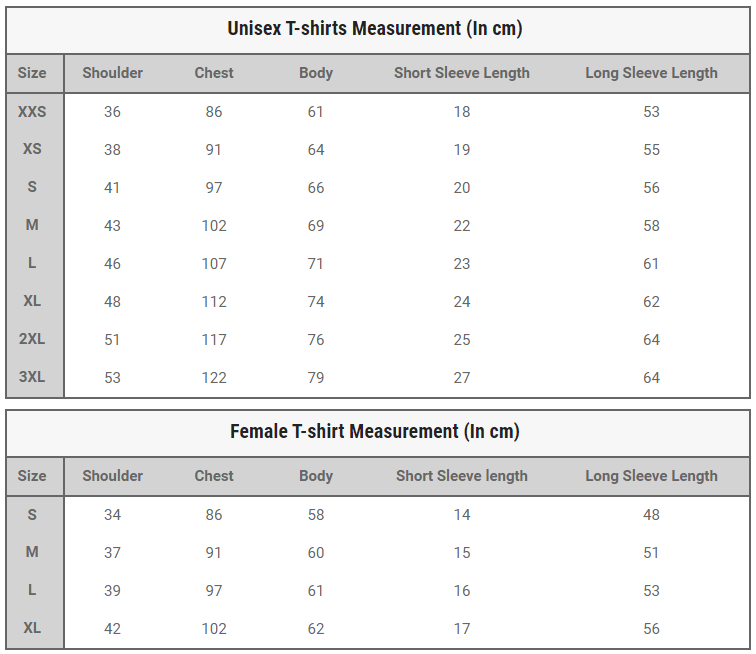Click Unisex M short sleeve value 22

point(462,226)
